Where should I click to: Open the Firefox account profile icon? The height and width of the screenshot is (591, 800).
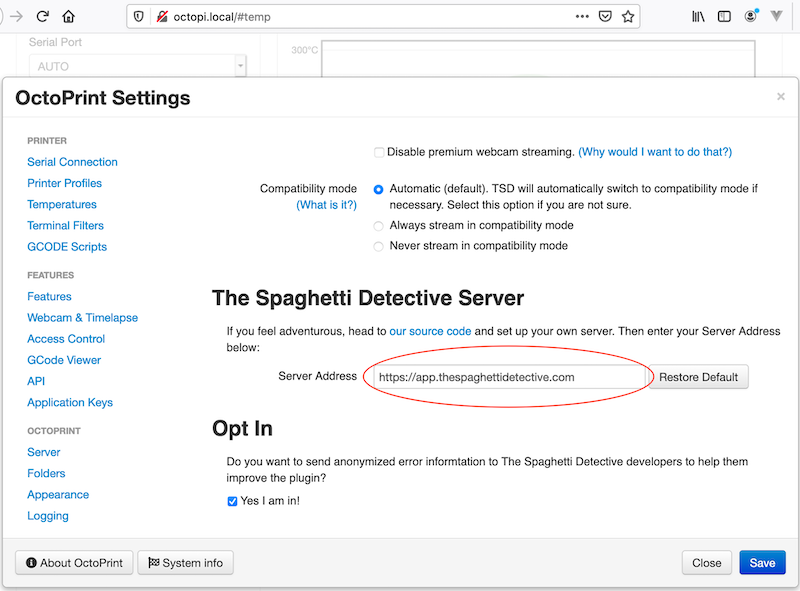751,16
